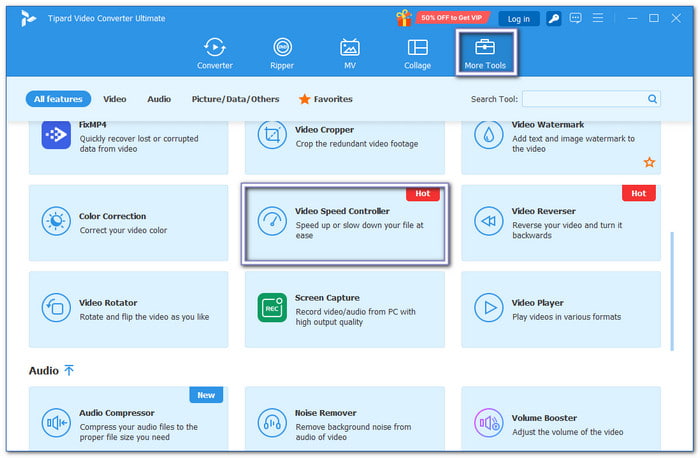The height and width of the screenshot is (458, 700).
Task: Switch to the Audio filter tab
Action: [159, 99]
